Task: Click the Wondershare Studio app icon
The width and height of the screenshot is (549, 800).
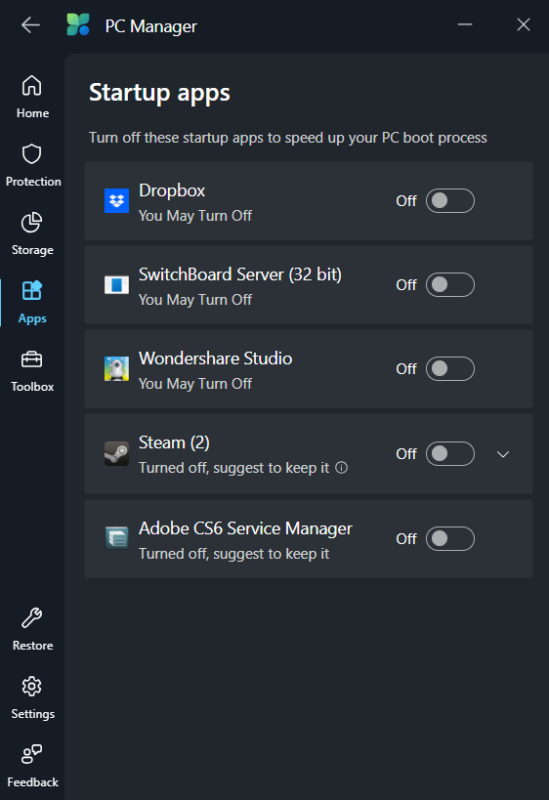Action: [116, 368]
